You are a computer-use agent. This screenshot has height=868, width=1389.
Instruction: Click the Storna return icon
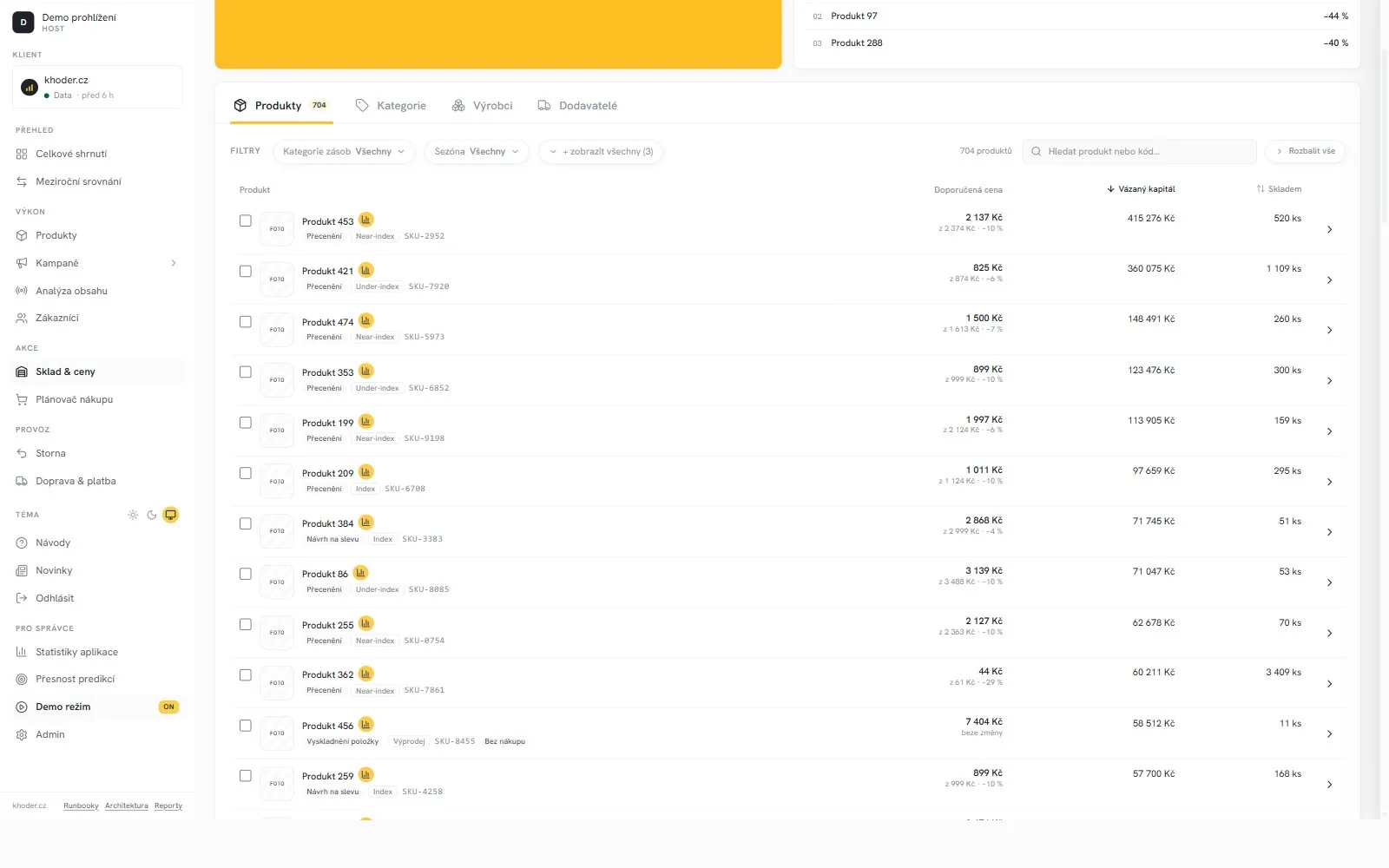click(x=22, y=453)
